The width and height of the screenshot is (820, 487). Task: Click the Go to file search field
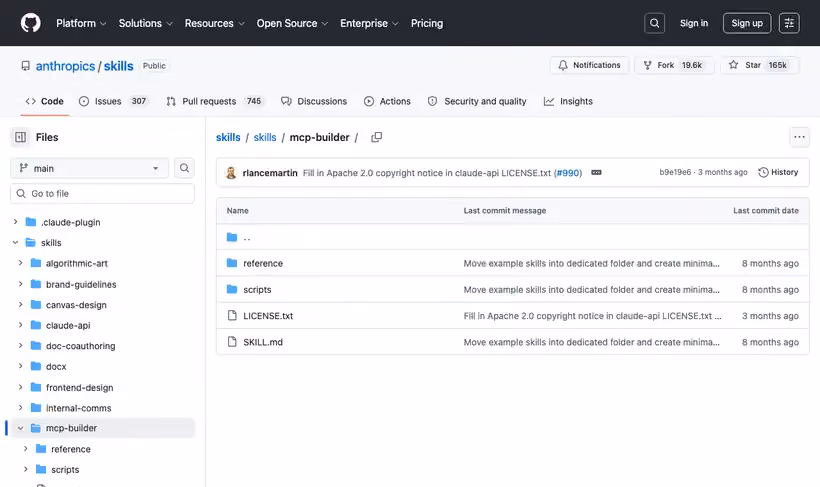pyautogui.click(x=102, y=194)
